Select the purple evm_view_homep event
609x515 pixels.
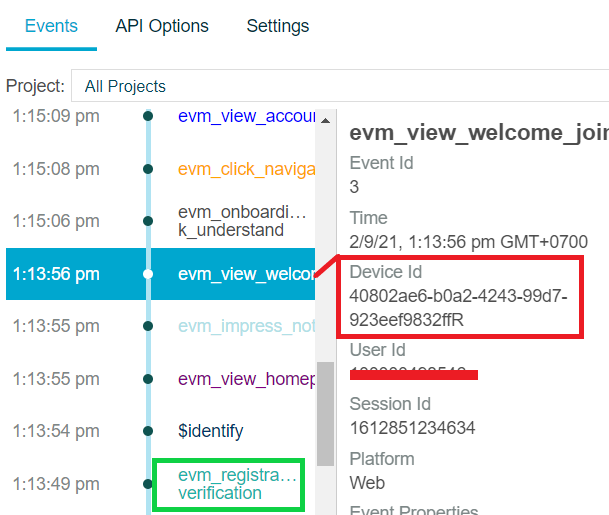click(246, 379)
